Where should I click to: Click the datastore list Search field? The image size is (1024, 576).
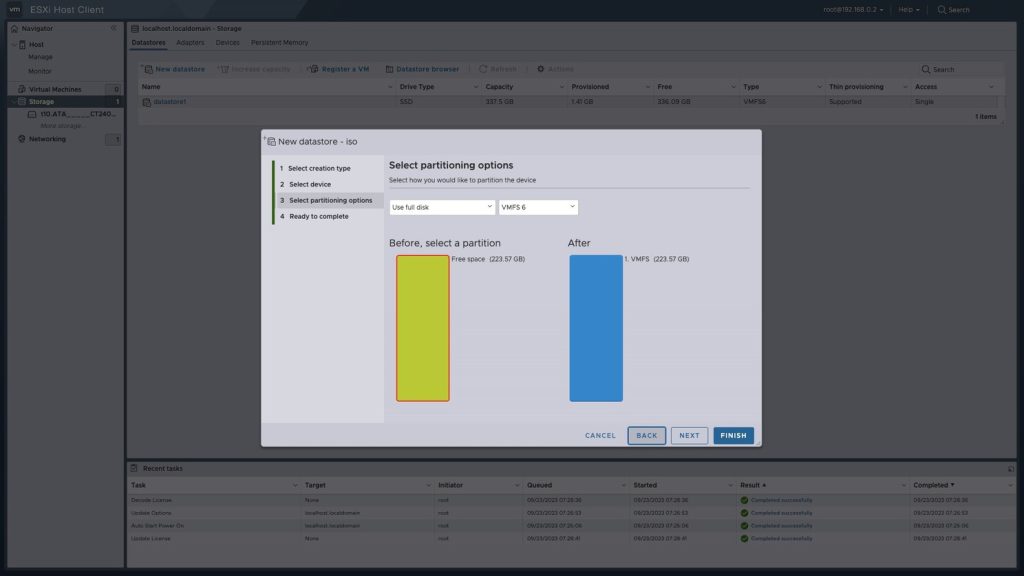960,69
